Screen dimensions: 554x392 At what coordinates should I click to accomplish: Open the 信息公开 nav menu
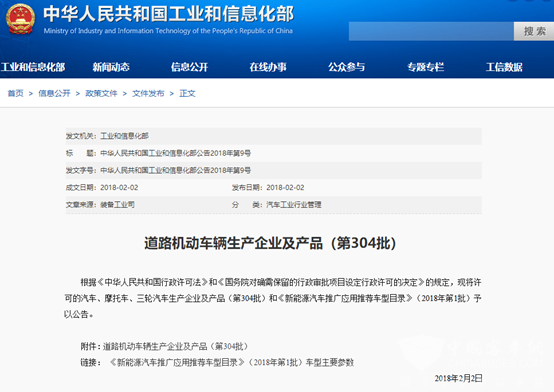point(189,67)
